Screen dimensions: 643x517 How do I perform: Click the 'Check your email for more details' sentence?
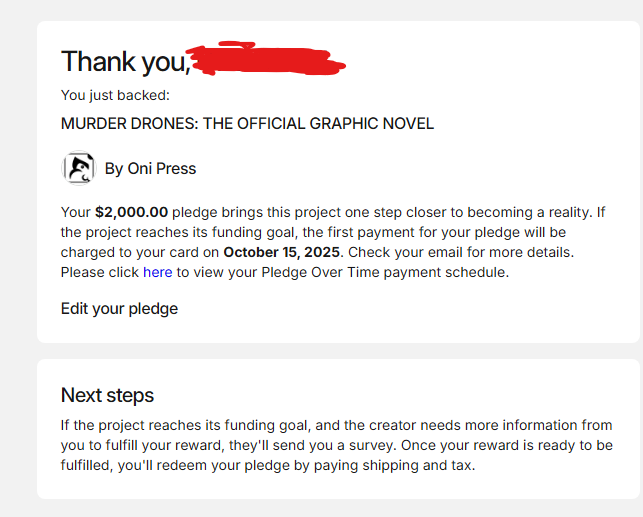[x=460, y=252]
